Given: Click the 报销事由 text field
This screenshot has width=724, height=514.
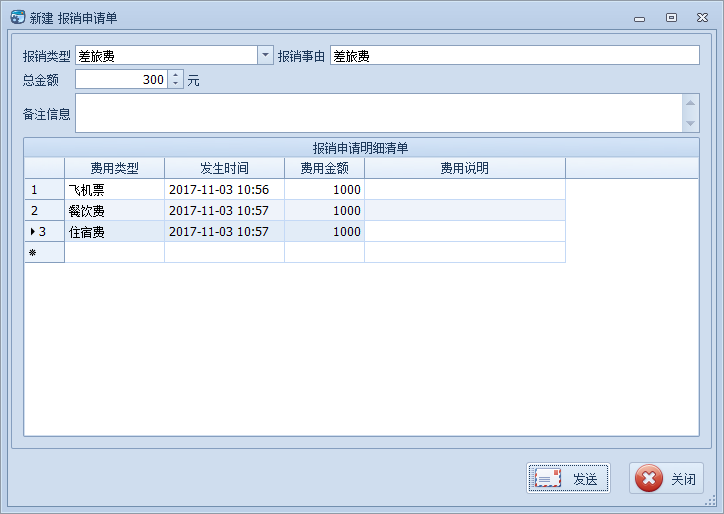Looking at the screenshot, I should pos(514,55).
